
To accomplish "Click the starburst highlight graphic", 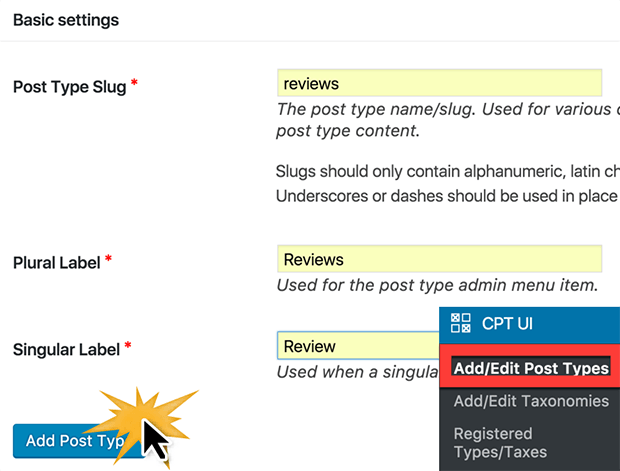I will tap(144, 426).
